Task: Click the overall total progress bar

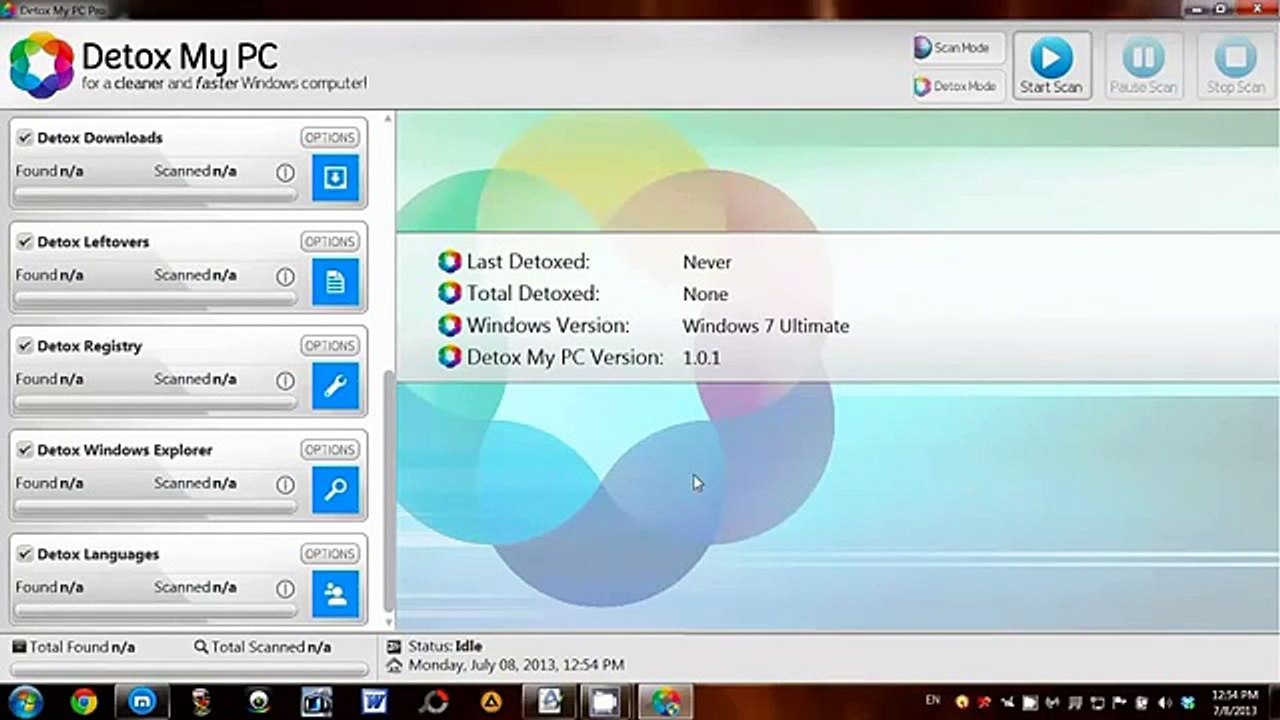Action: 189,668
